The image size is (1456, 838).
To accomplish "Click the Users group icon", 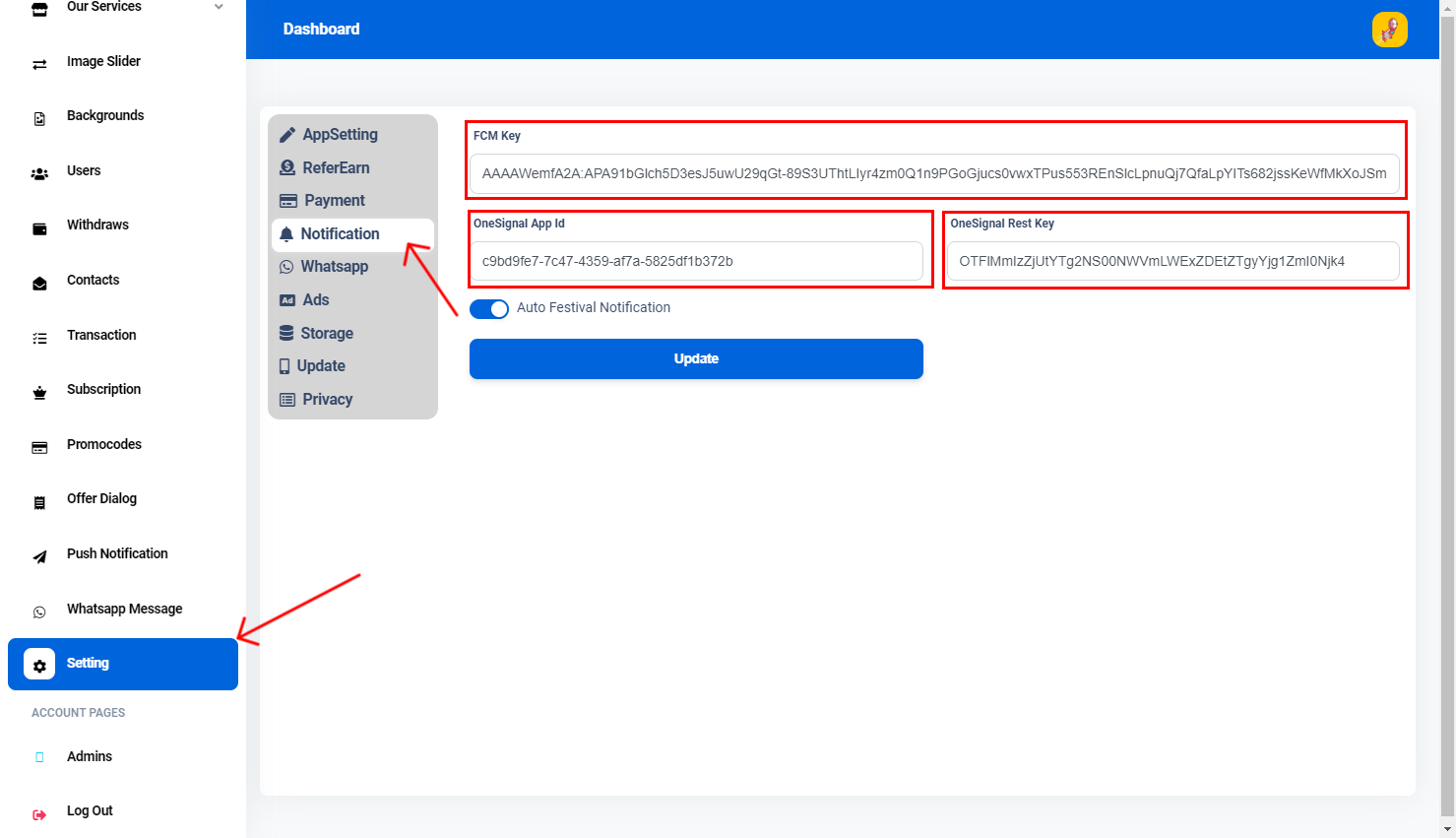I will click(39, 174).
